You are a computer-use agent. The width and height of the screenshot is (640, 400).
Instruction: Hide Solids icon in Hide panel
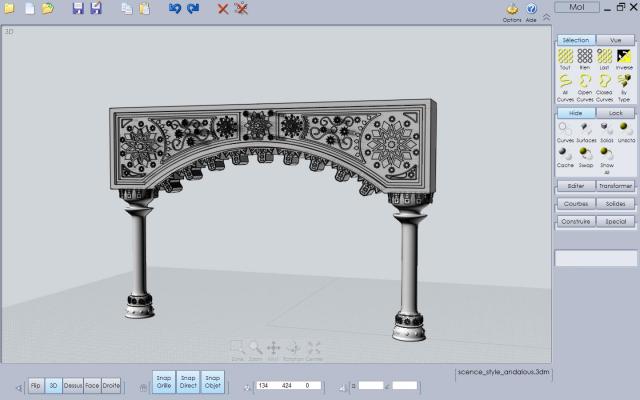[x=607, y=133]
